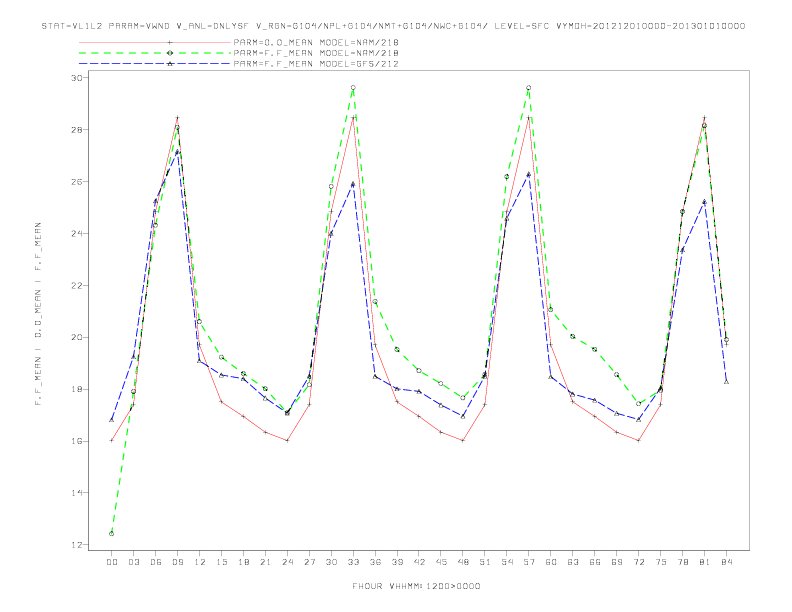Click the x-axis forecast hour label 69

617,562
